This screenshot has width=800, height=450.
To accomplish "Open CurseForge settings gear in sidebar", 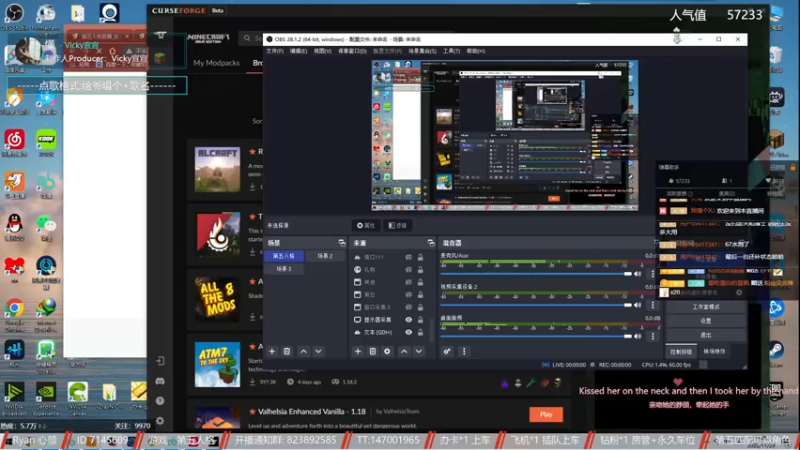I will pos(160,421).
